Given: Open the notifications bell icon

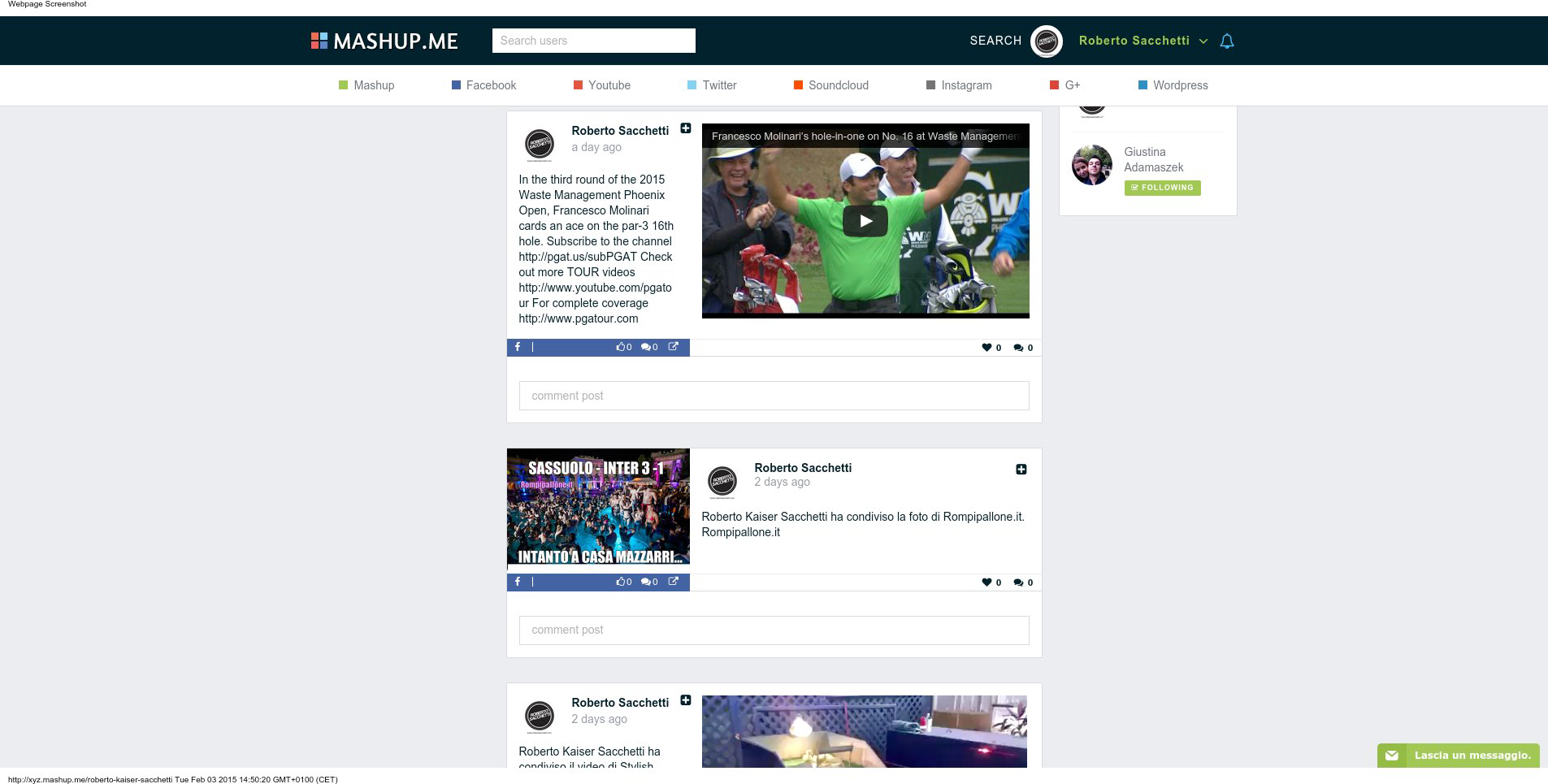Looking at the screenshot, I should [x=1227, y=41].
